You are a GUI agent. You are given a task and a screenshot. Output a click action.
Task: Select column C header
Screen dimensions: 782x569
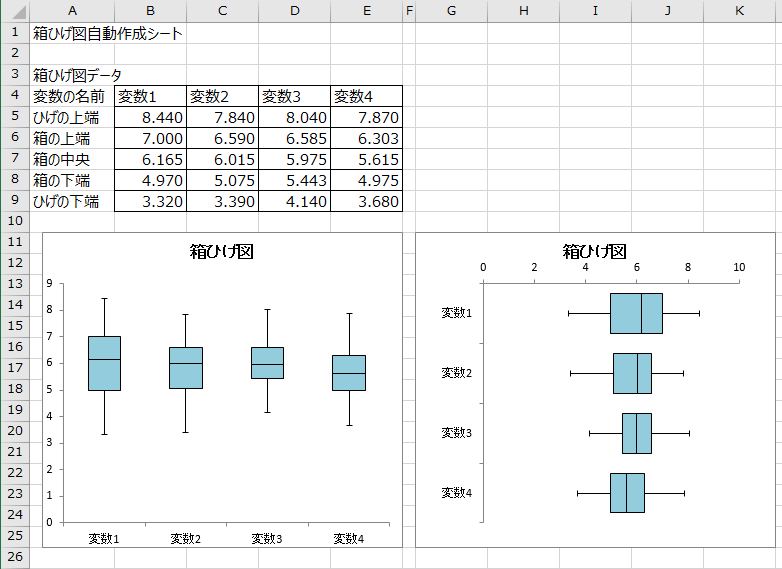[x=222, y=11]
